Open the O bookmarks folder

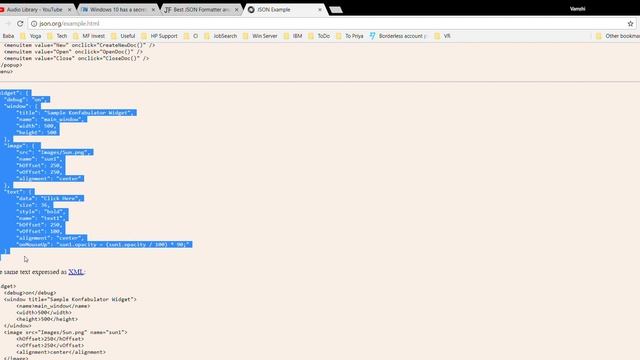191,36
